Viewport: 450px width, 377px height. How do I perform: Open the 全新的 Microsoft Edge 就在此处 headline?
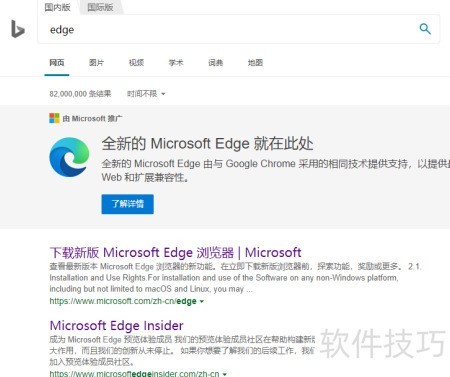tap(207, 144)
